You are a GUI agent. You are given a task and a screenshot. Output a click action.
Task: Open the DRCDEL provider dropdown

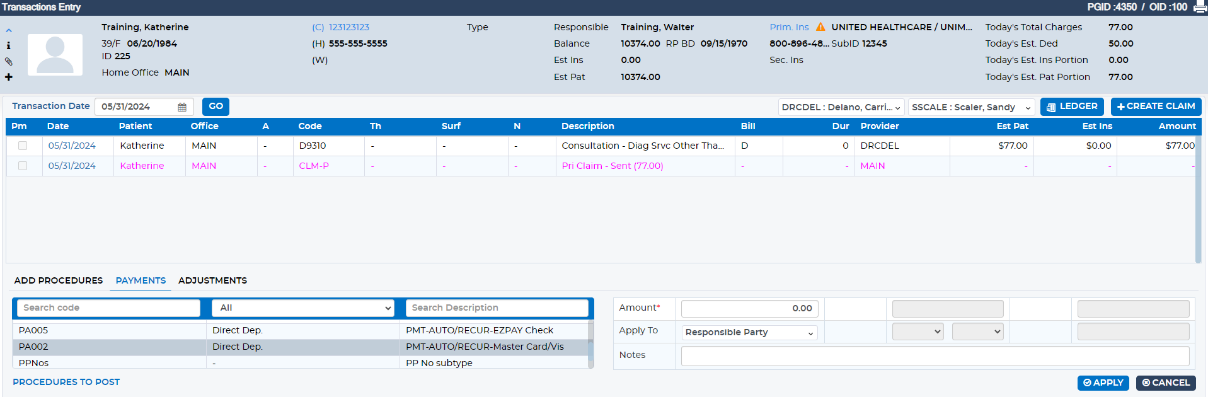[841, 107]
